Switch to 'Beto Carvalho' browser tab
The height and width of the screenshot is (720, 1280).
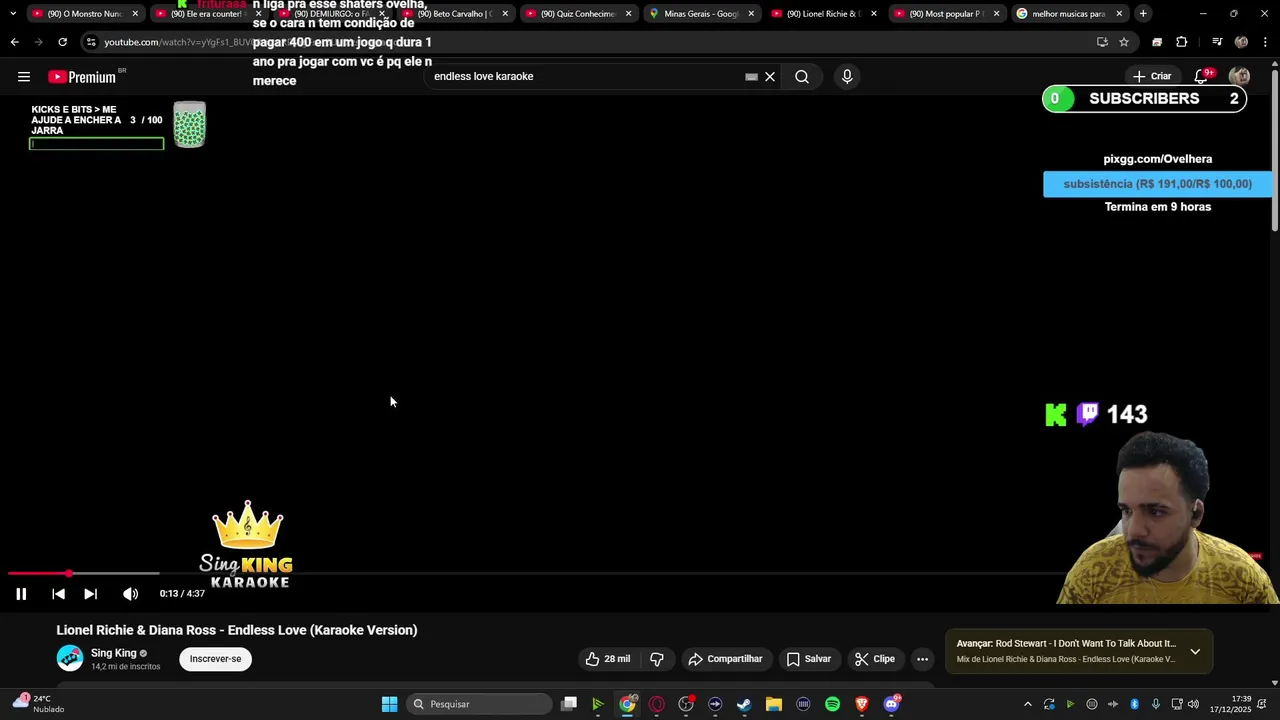455,14
